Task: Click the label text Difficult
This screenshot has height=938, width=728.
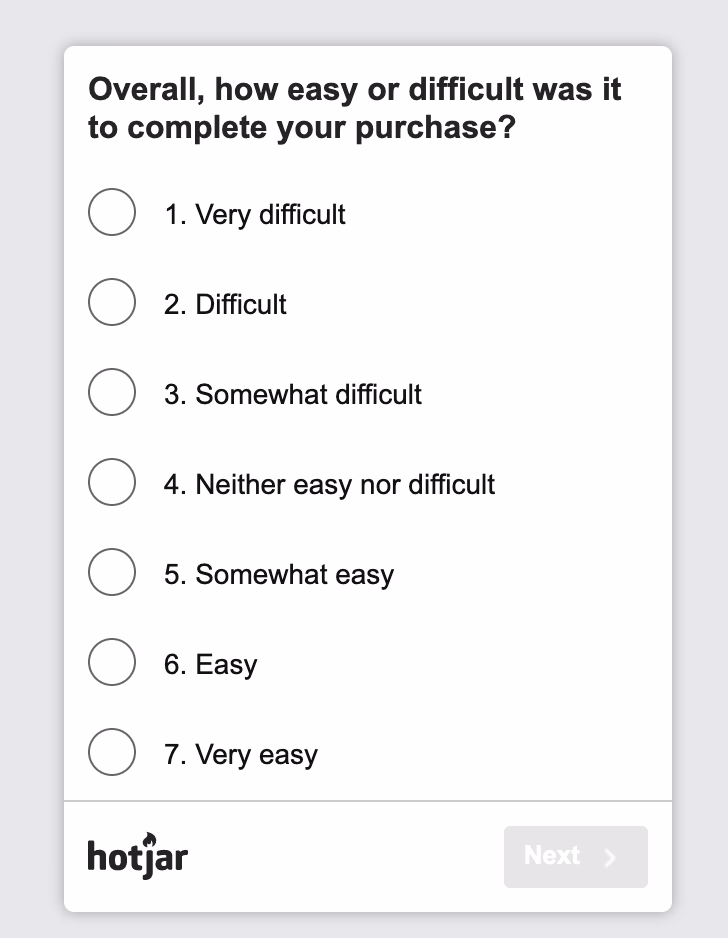Action: pos(225,304)
